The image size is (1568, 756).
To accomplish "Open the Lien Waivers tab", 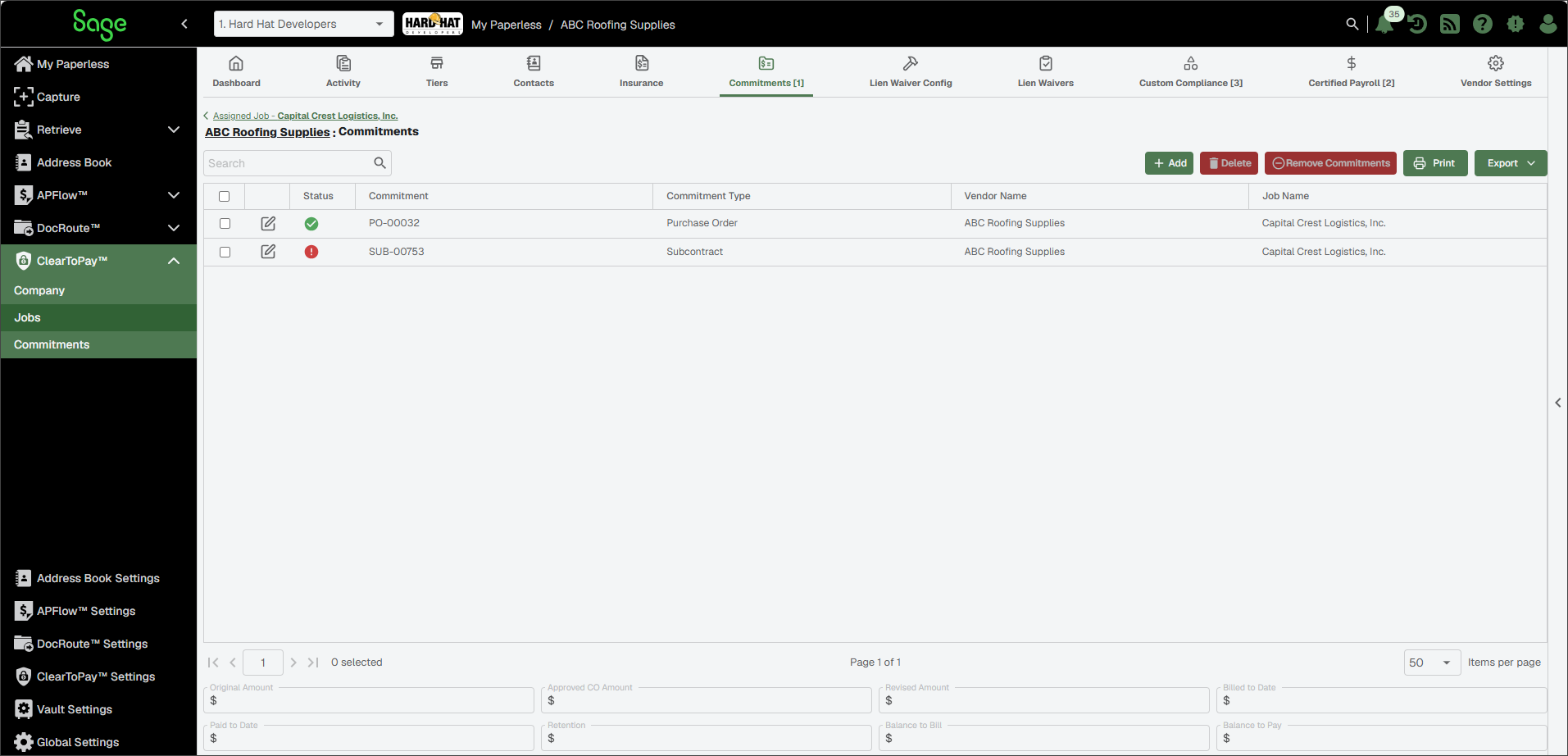I will [1046, 72].
